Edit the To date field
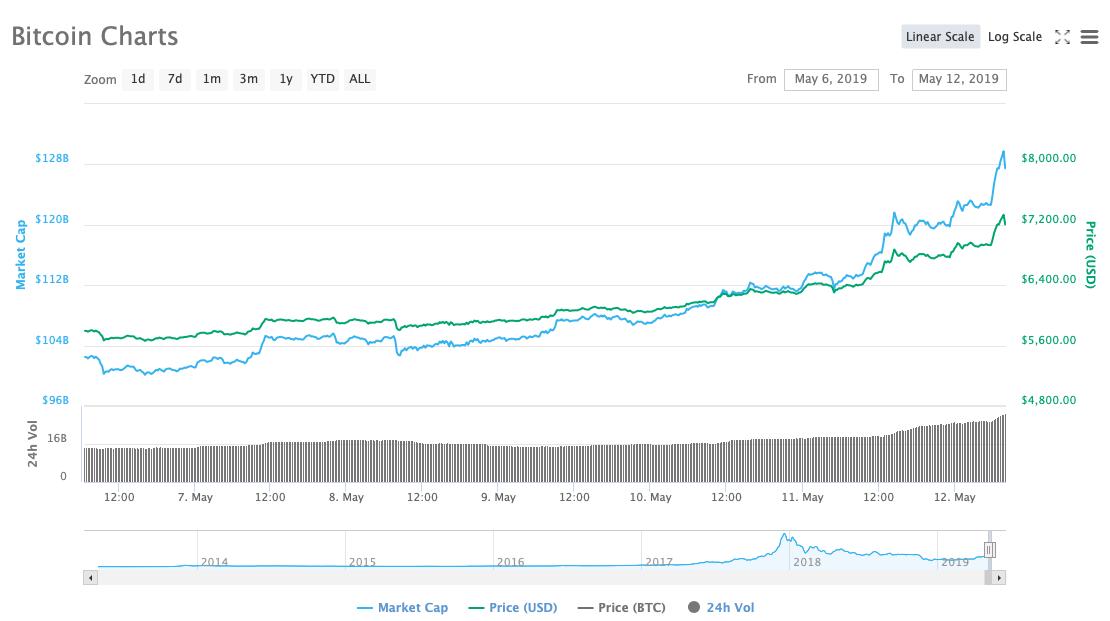Screen dimensions: 1110x621 tap(959, 79)
